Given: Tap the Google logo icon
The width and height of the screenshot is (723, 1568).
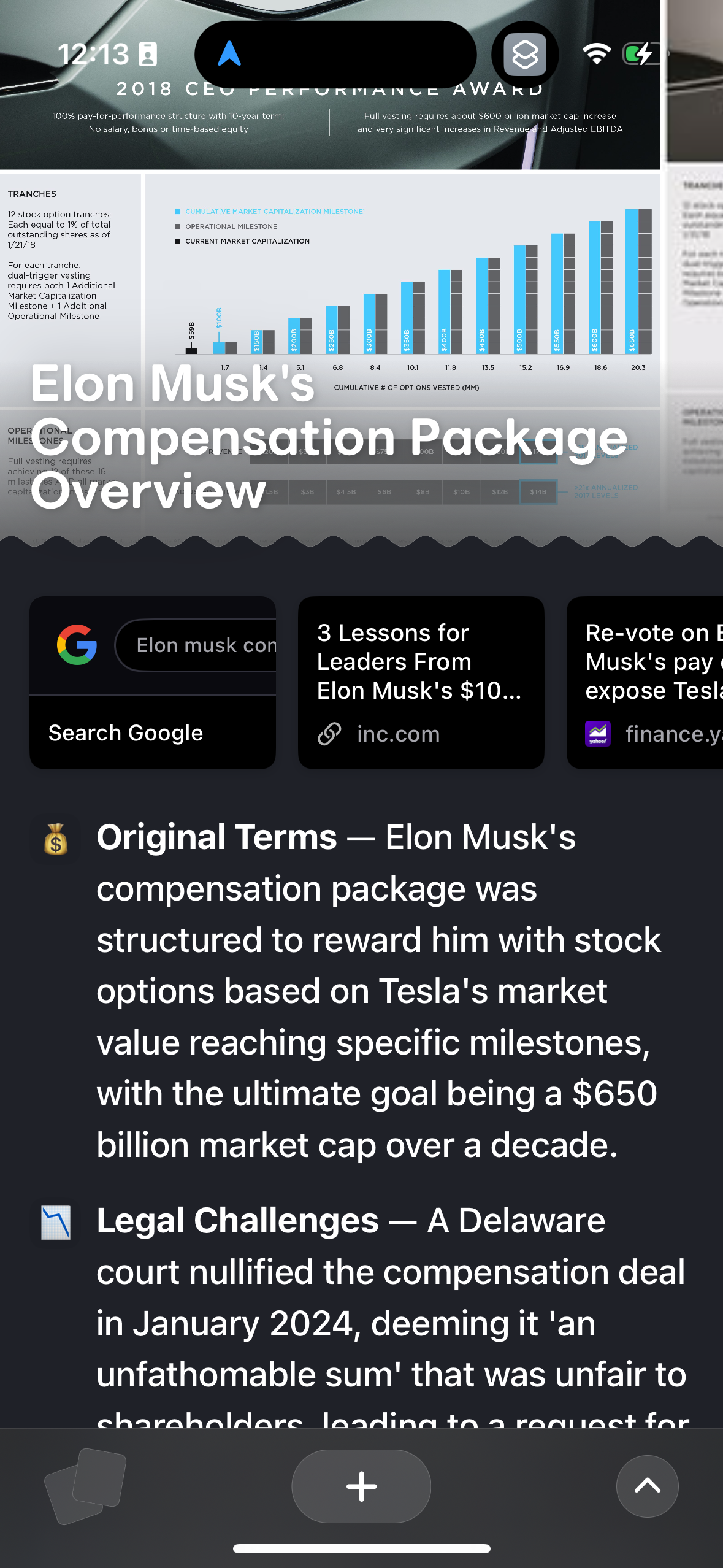Looking at the screenshot, I should 77,645.
